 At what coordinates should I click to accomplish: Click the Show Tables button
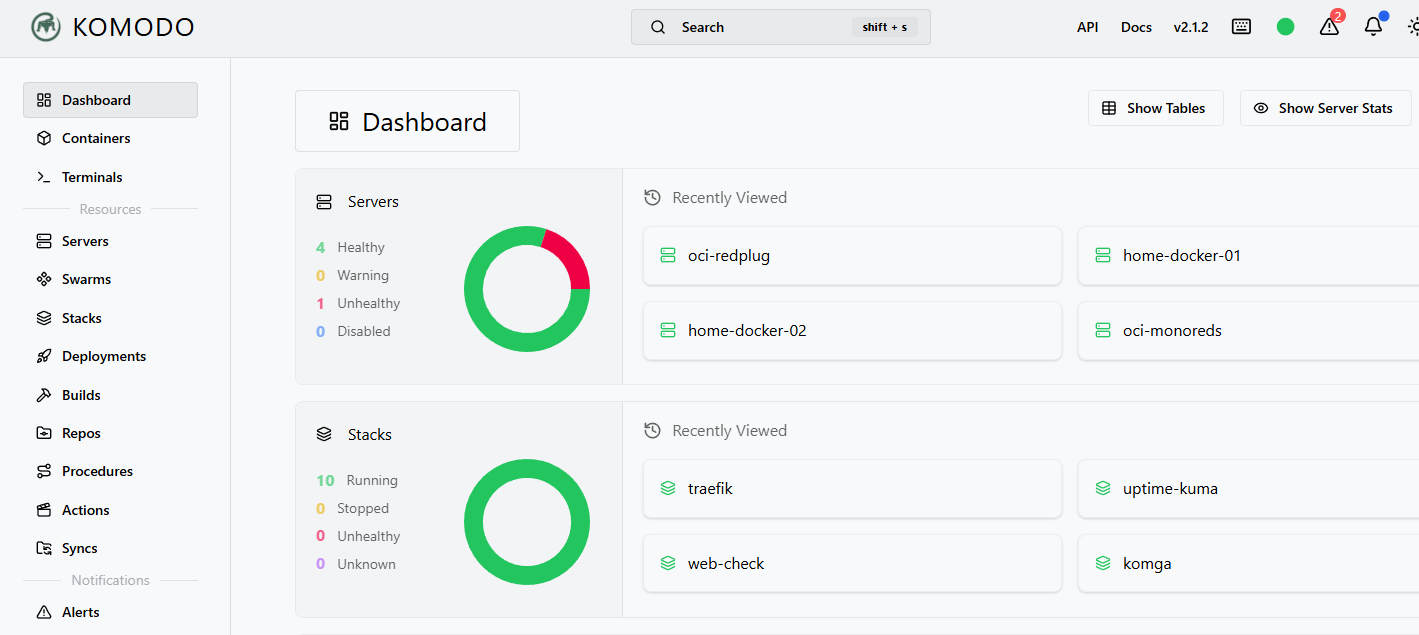[1155, 108]
